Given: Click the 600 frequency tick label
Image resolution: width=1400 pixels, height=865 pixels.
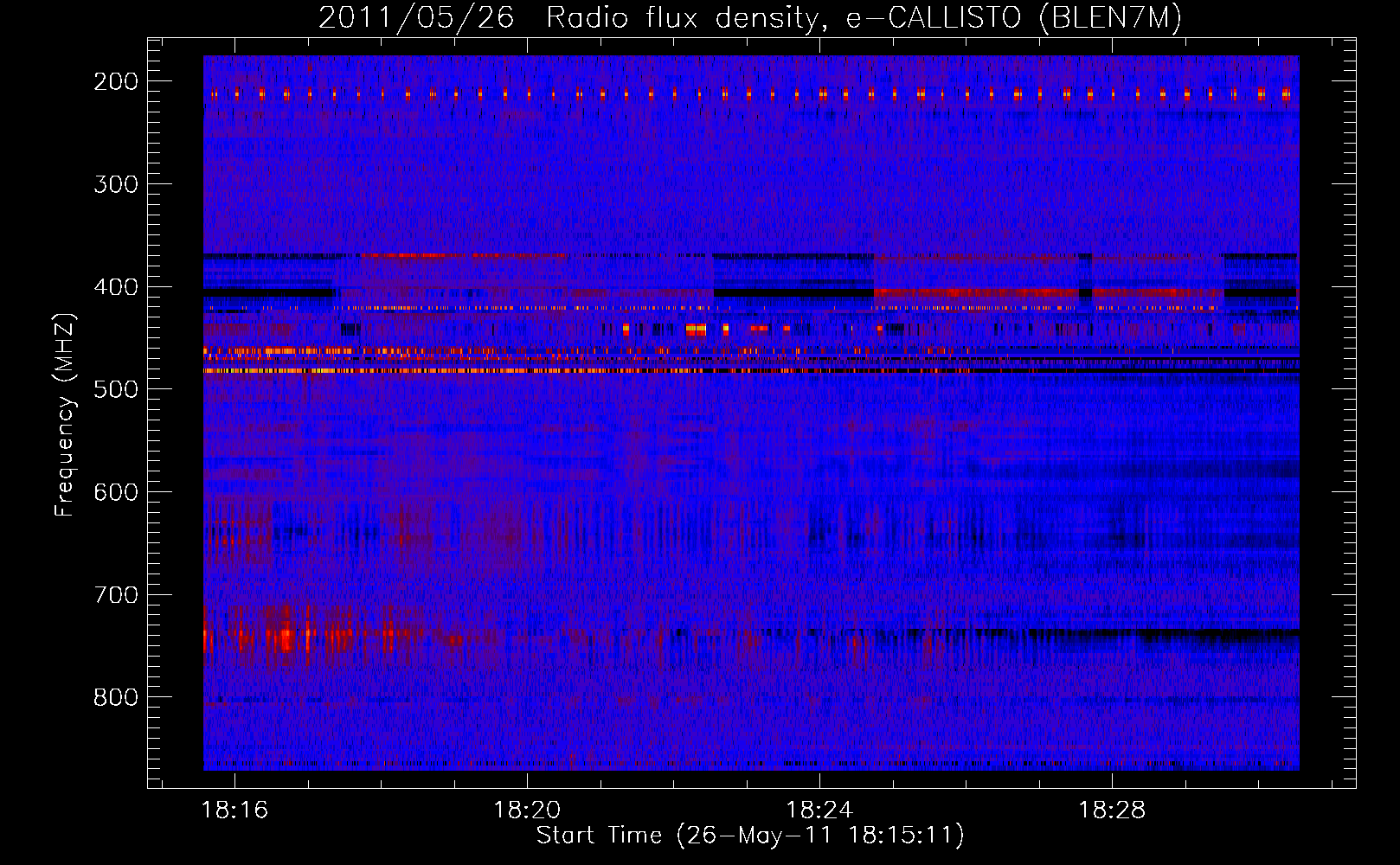Looking at the screenshot, I should (116, 492).
